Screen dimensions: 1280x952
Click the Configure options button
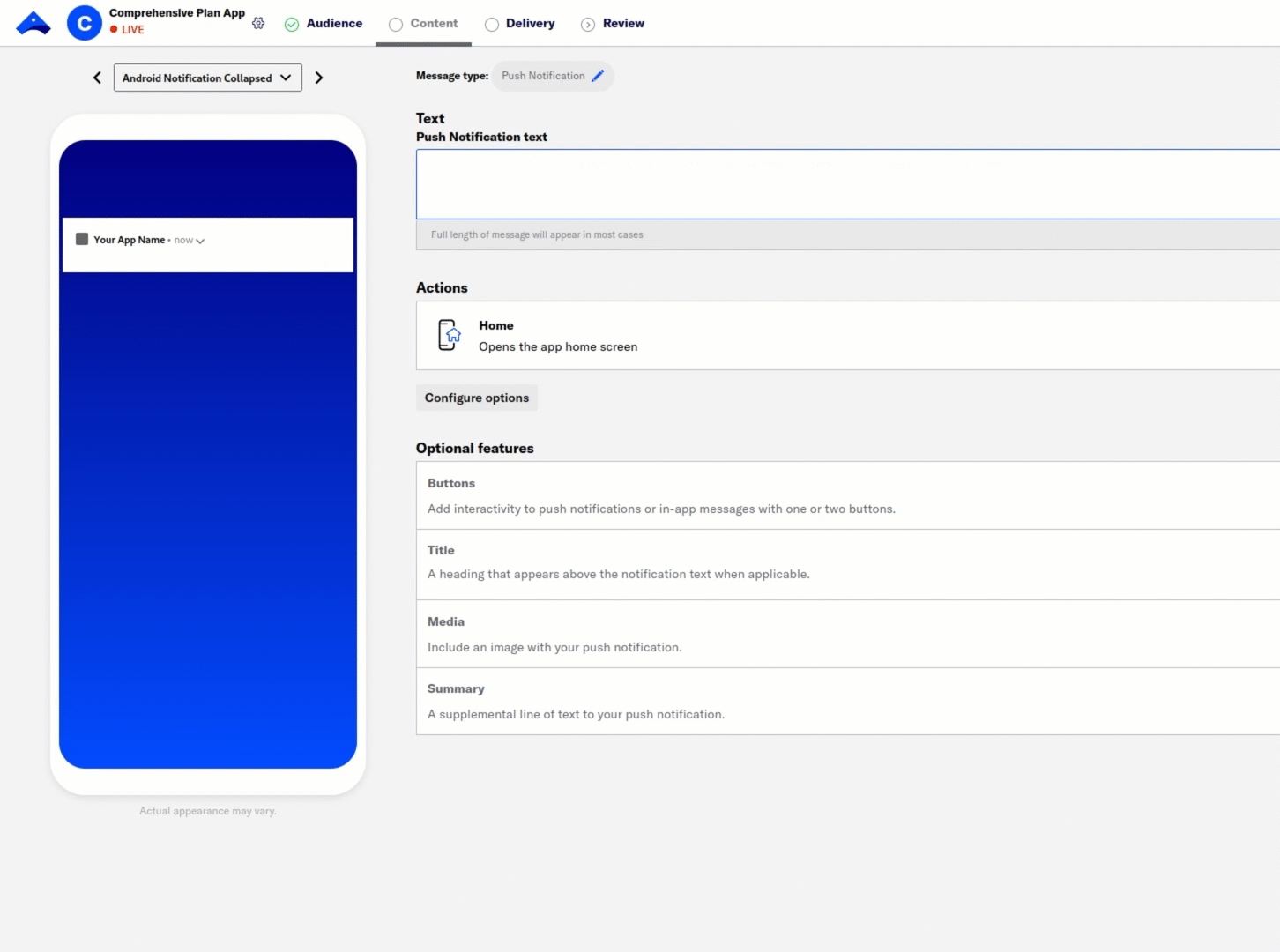tap(476, 398)
